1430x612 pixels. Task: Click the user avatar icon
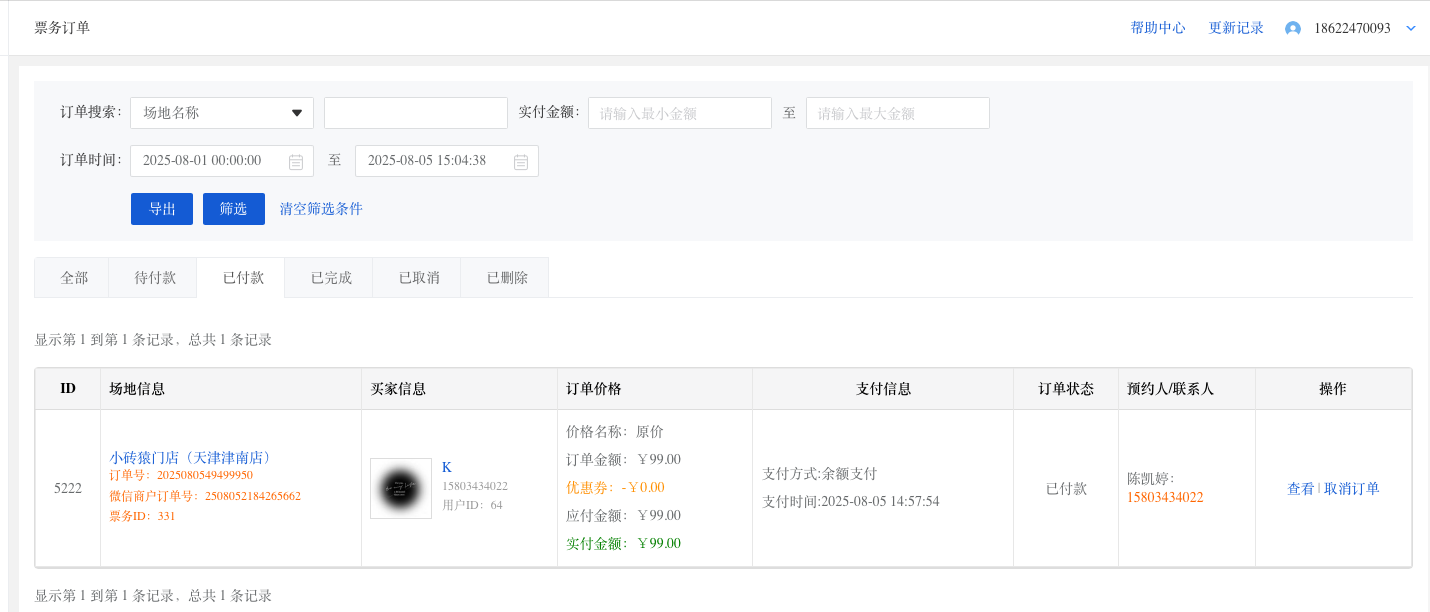coord(1292,29)
